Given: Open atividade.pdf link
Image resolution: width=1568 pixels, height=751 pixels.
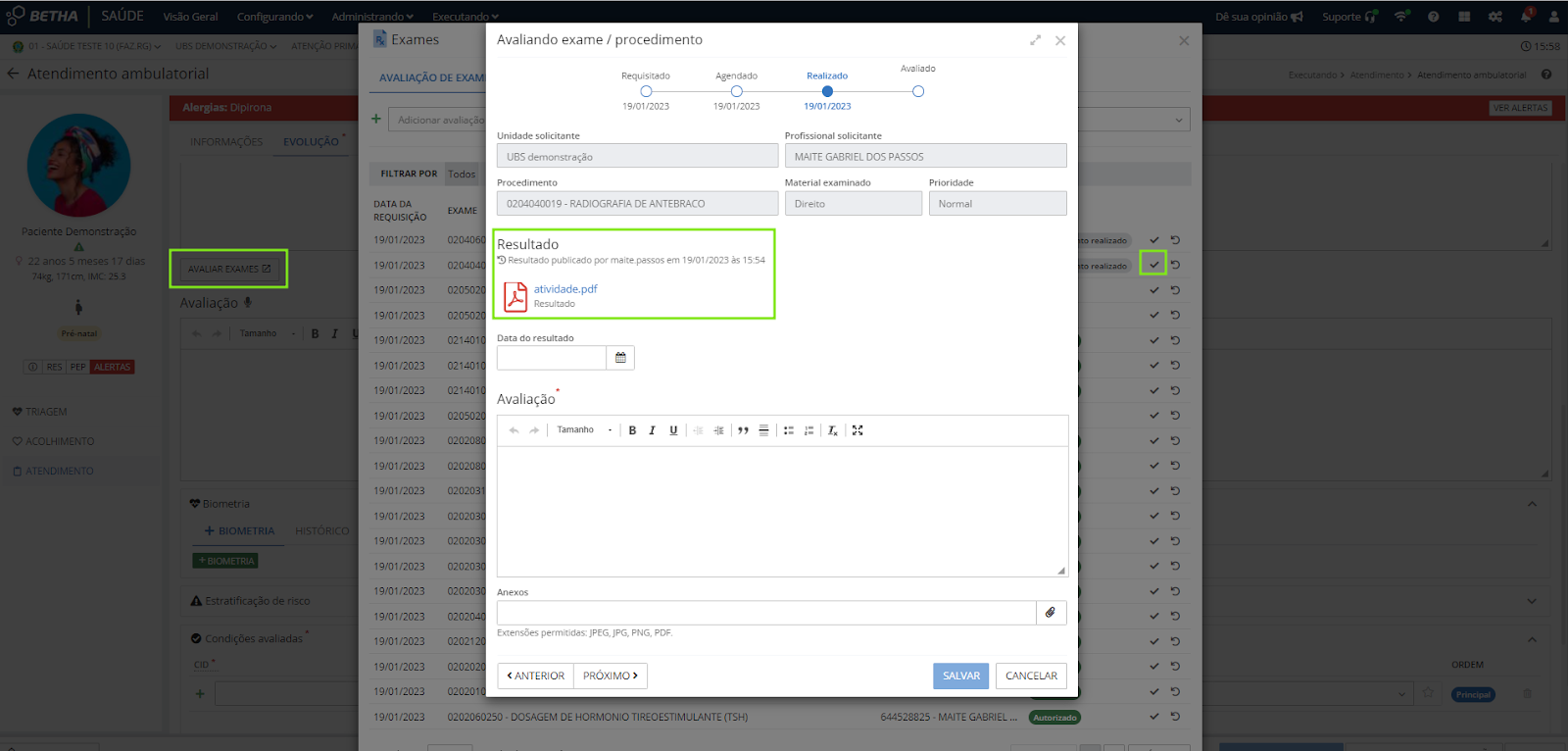Looking at the screenshot, I should (565, 289).
